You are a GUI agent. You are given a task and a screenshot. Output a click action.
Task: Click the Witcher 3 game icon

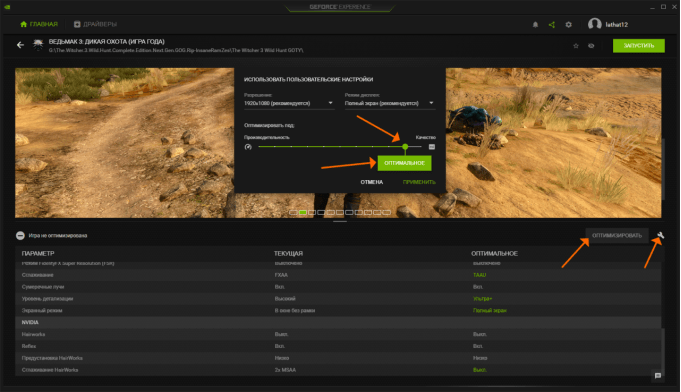pyautogui.click(x=38, y=45)
